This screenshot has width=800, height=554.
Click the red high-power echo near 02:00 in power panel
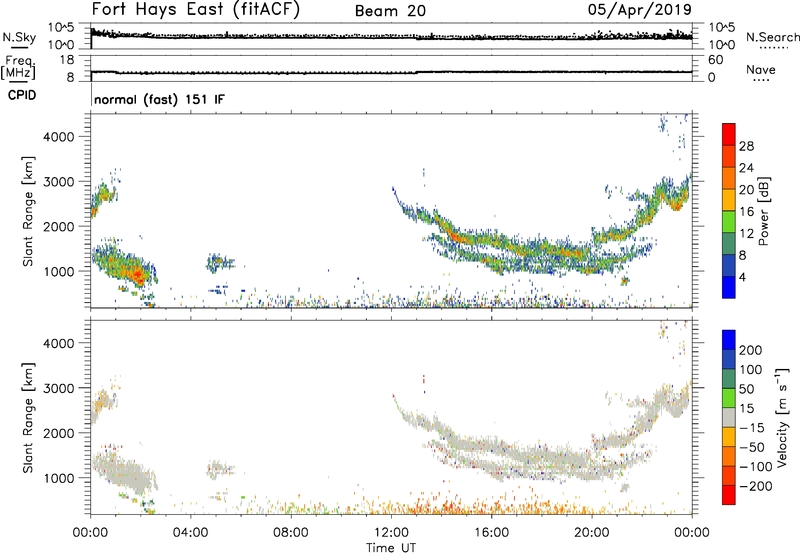pyautogui.click(x=137, y=276)
